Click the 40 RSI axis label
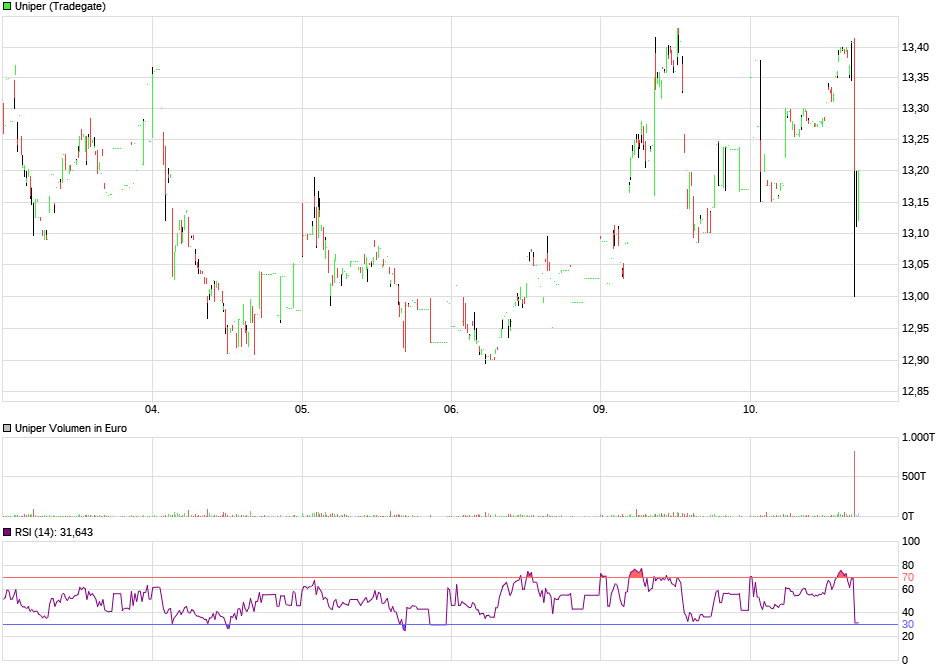The height and width of the screenshot is (670, 940). 908,612
